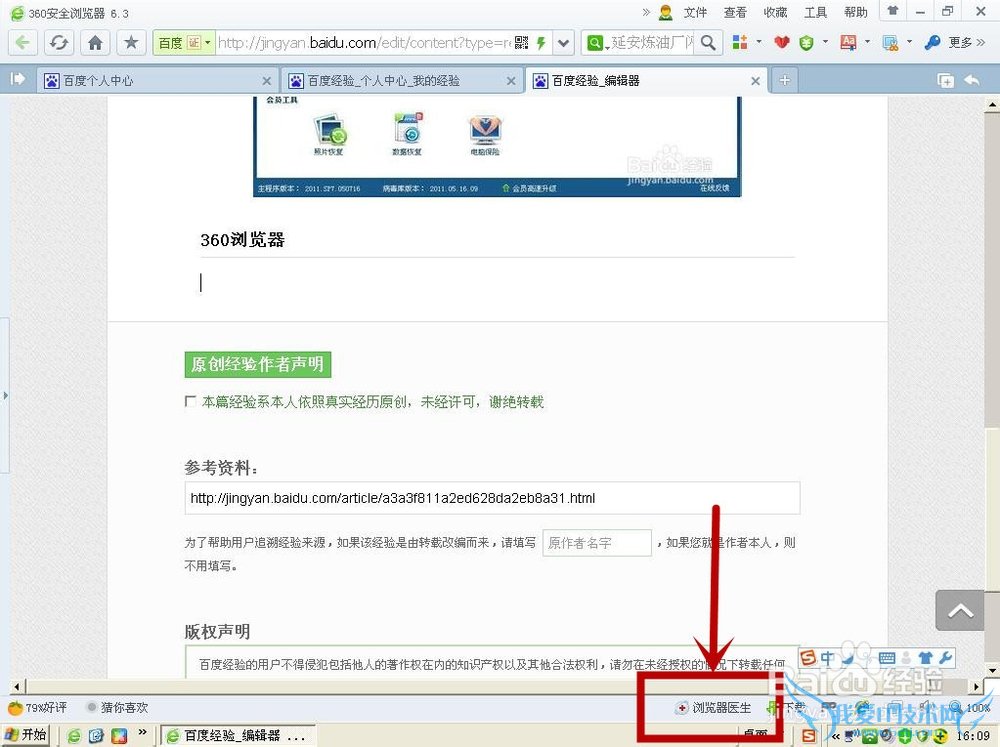
Task: Open a new tab with plus button
Action: (784, 80)
